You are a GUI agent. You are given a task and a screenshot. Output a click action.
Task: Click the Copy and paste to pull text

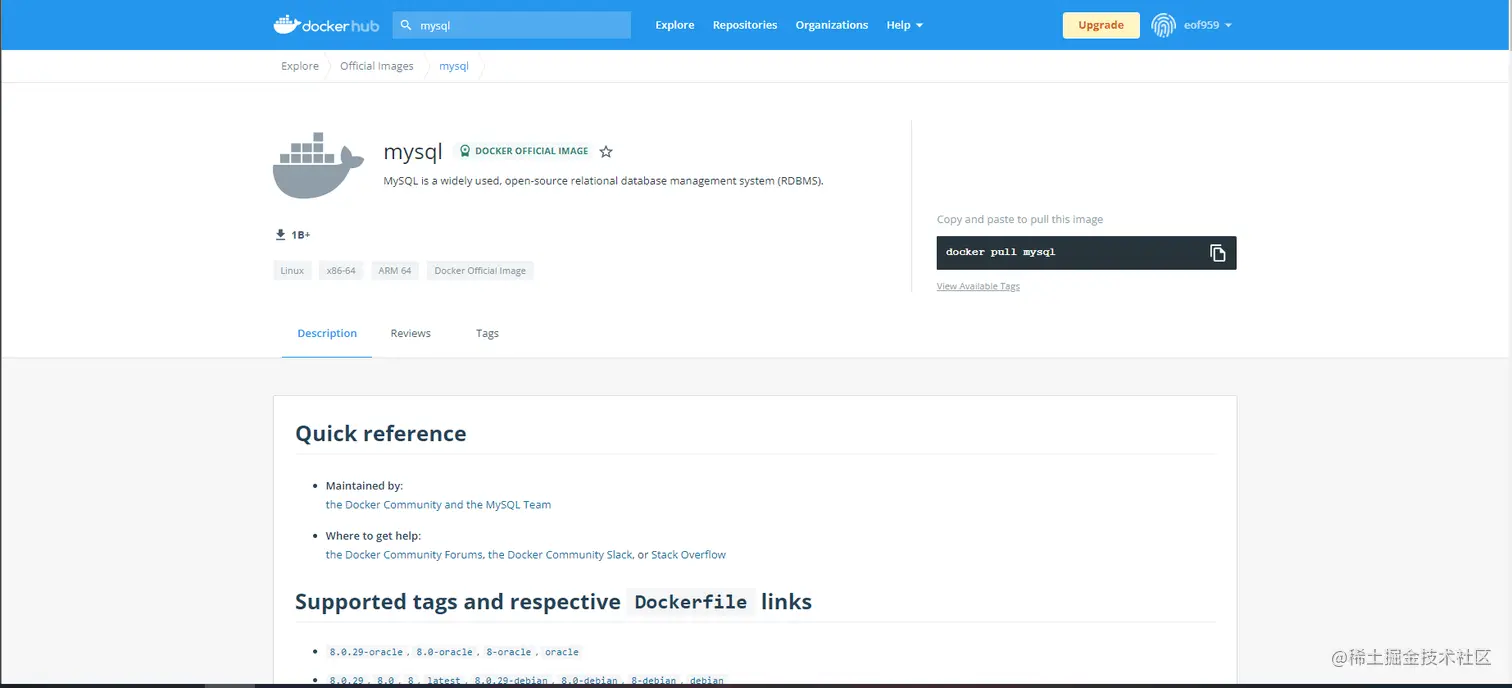(1020, 219)
